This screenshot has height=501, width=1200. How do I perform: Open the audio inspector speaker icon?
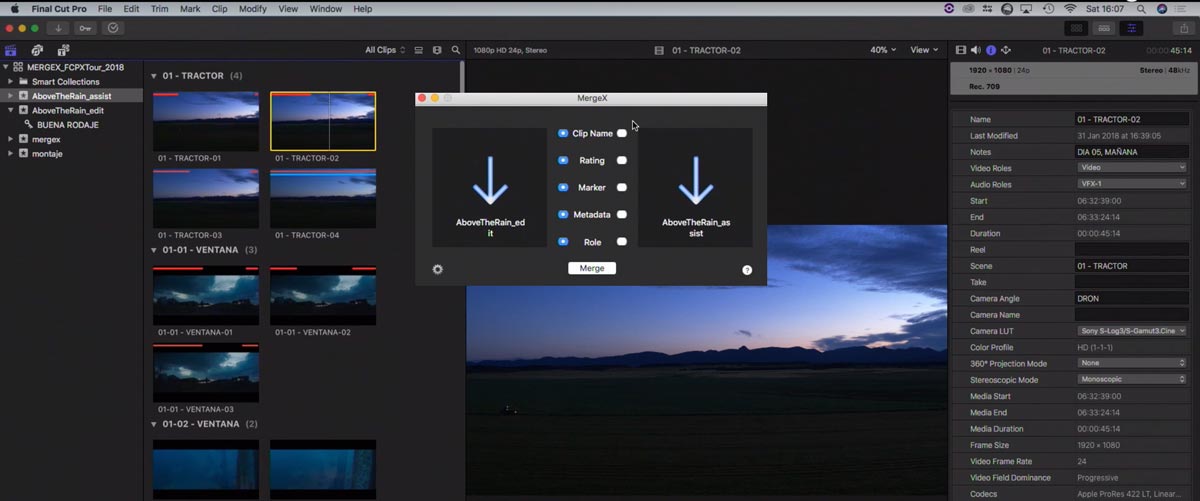[976, 50]
